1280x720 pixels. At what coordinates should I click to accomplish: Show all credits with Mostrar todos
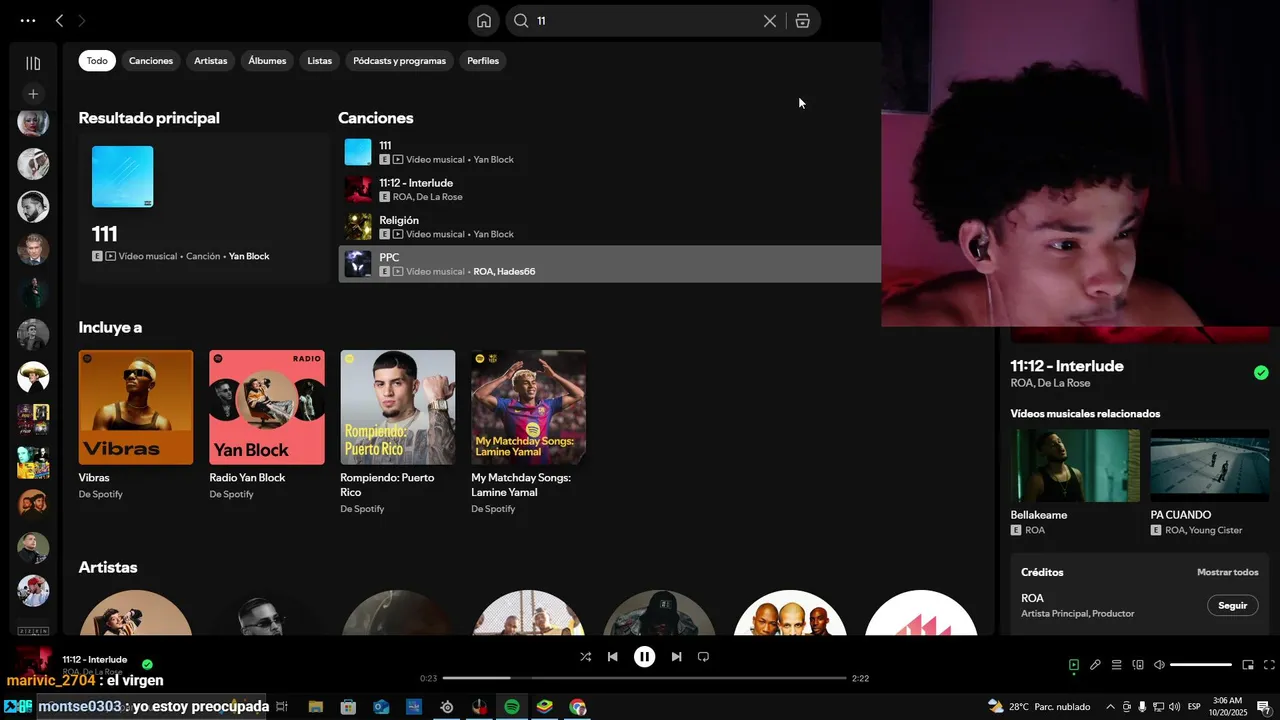tap(1228, 572)
